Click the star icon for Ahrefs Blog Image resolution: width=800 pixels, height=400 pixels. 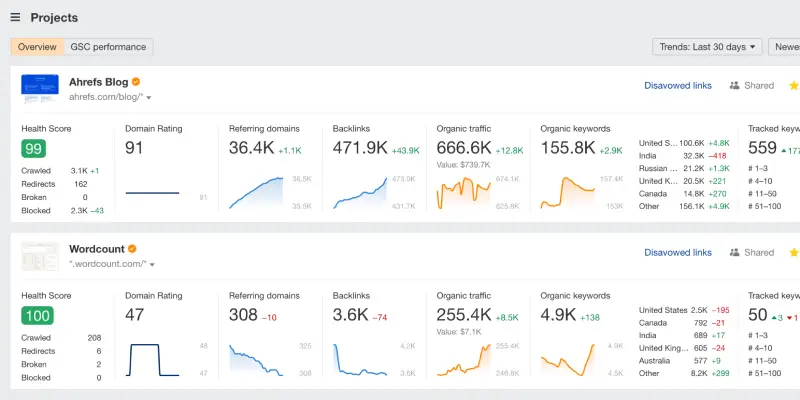point(794,85)
